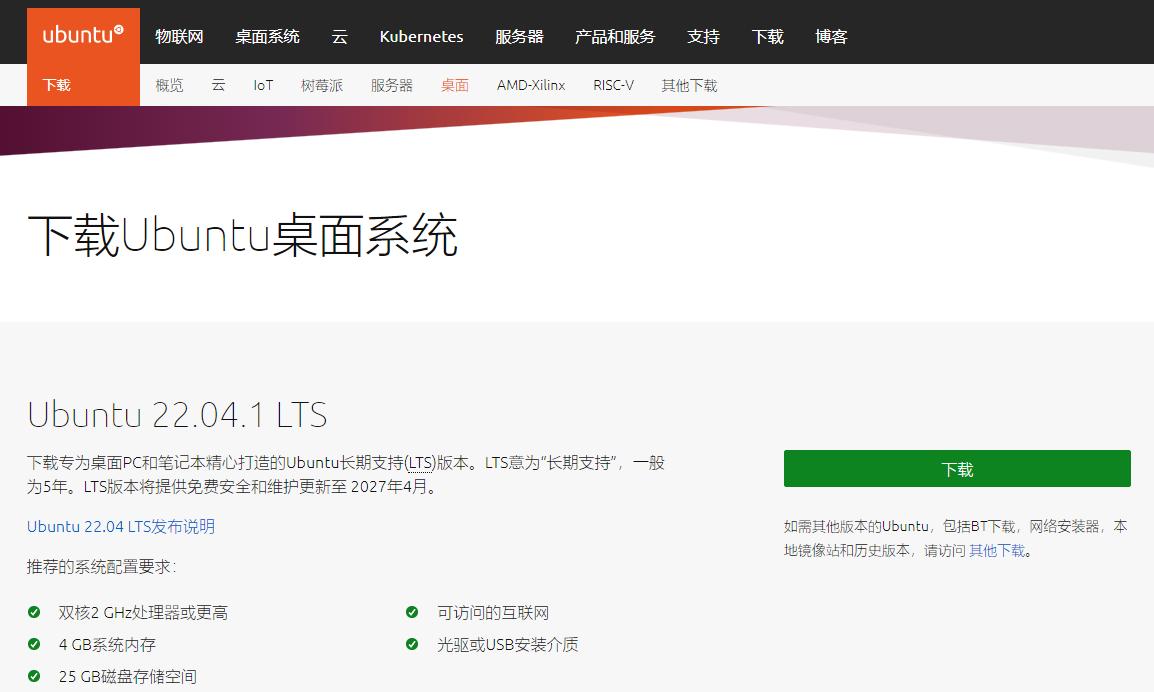Open the 物联网 menu item
The width and height of the screenshot is (1154, 692).
[180, 36]
